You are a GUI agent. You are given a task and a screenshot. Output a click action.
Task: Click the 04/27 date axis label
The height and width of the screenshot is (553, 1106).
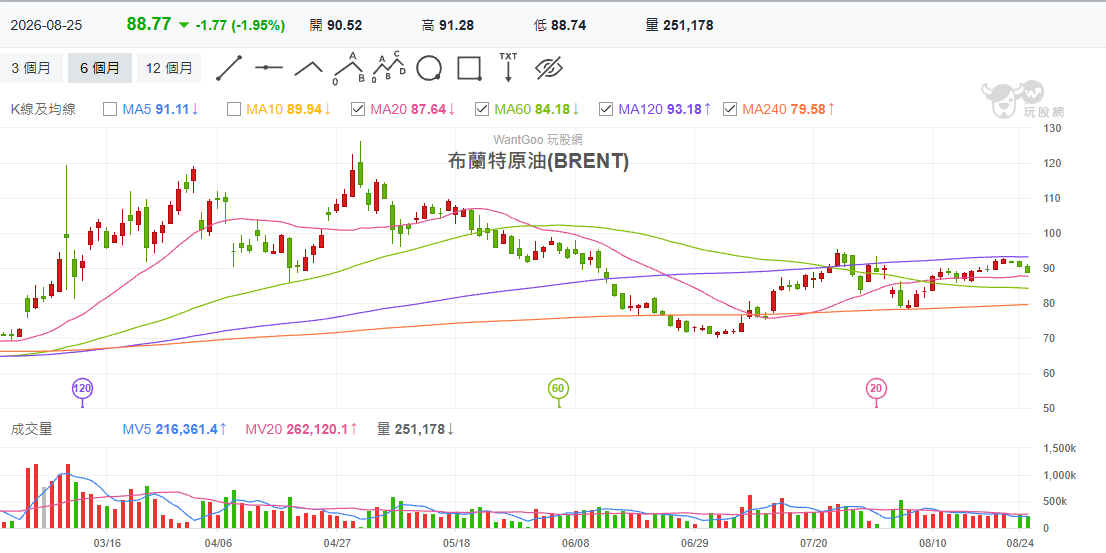(337, 543)
